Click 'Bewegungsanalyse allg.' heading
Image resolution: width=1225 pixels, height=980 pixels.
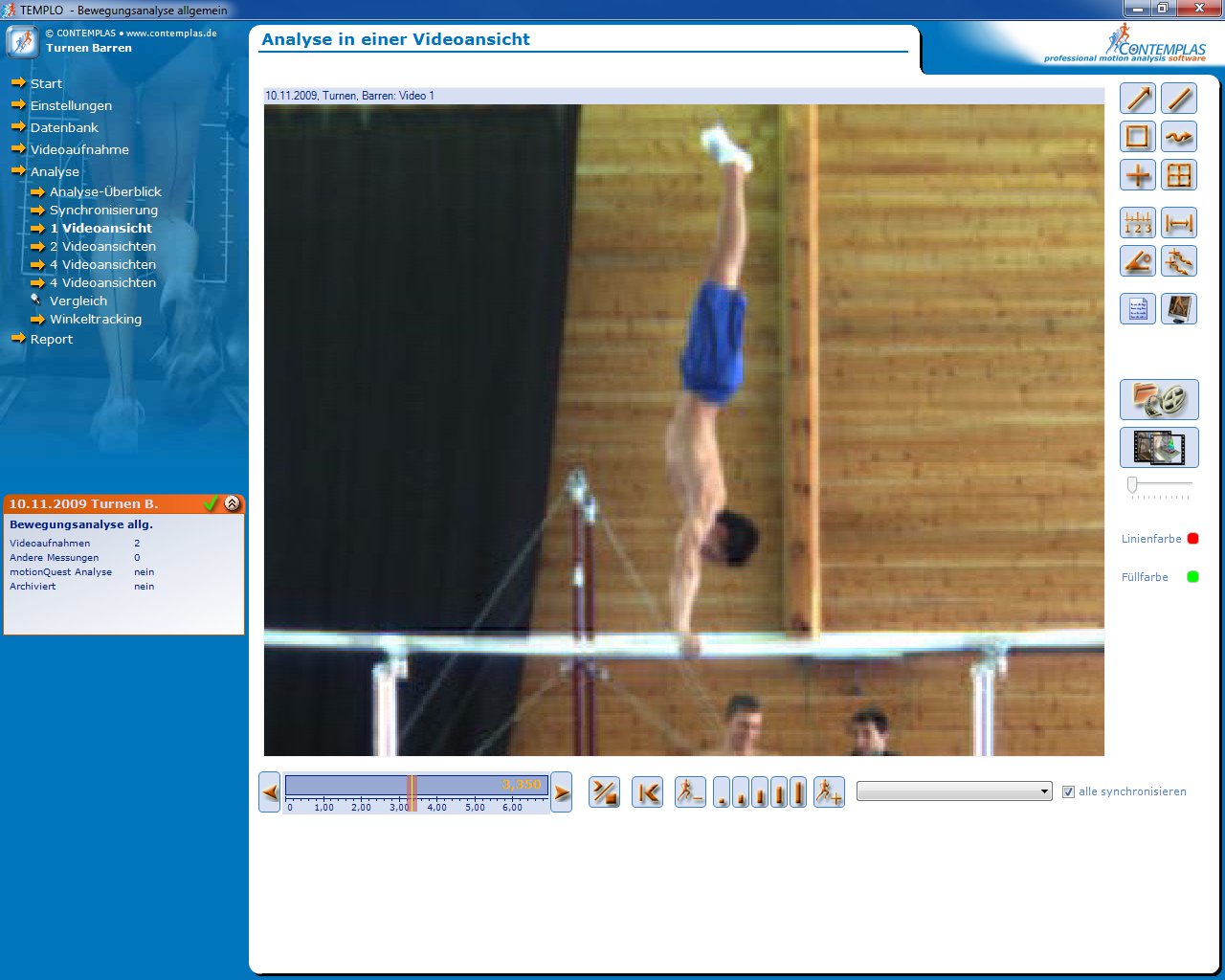click(x=81, y=524)
